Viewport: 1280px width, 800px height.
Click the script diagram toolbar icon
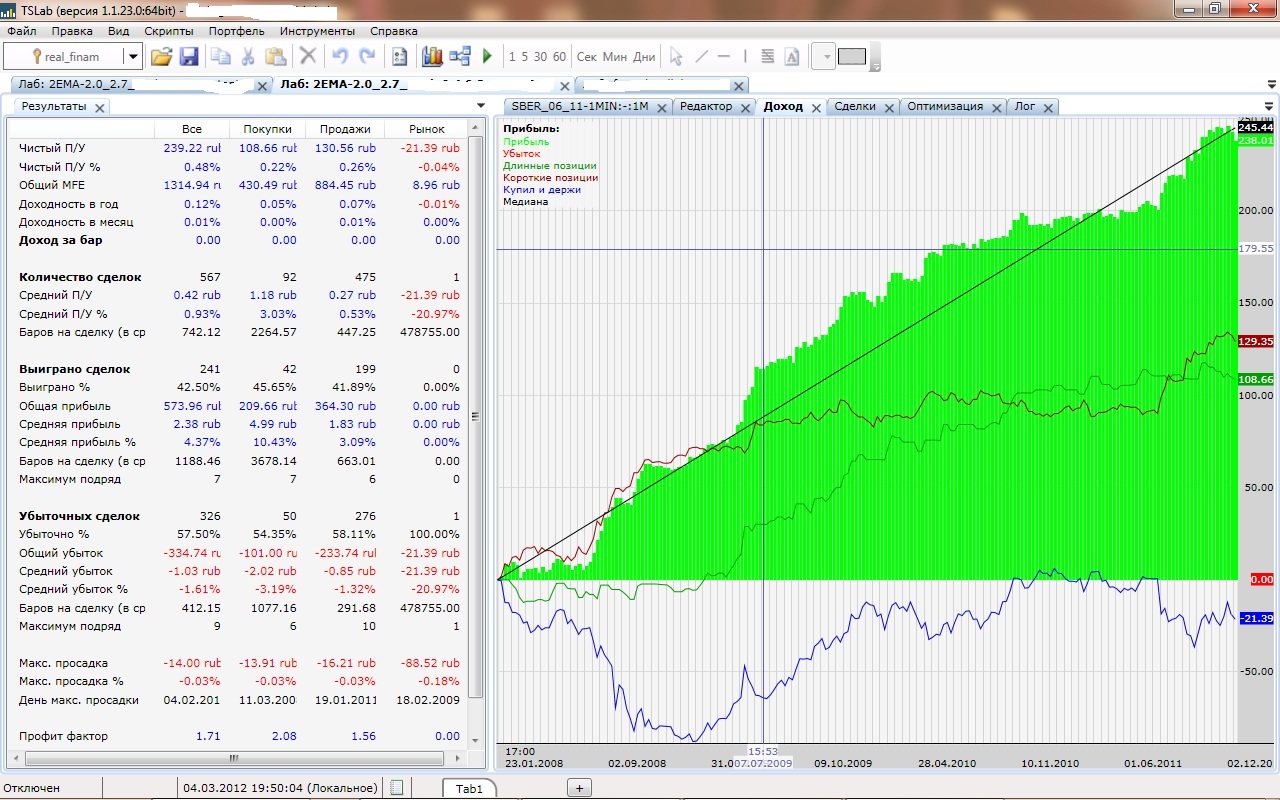pos(460,57)
